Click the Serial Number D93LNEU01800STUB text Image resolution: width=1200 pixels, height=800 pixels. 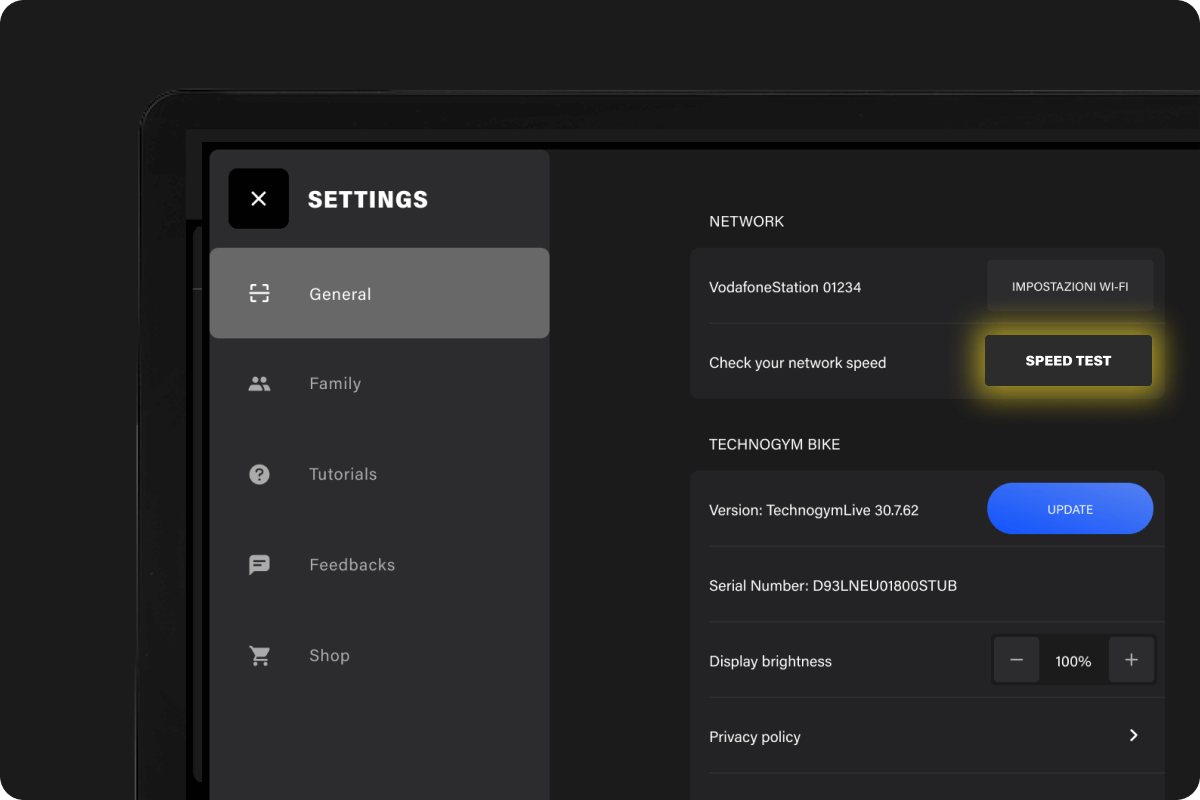[833, 585]
